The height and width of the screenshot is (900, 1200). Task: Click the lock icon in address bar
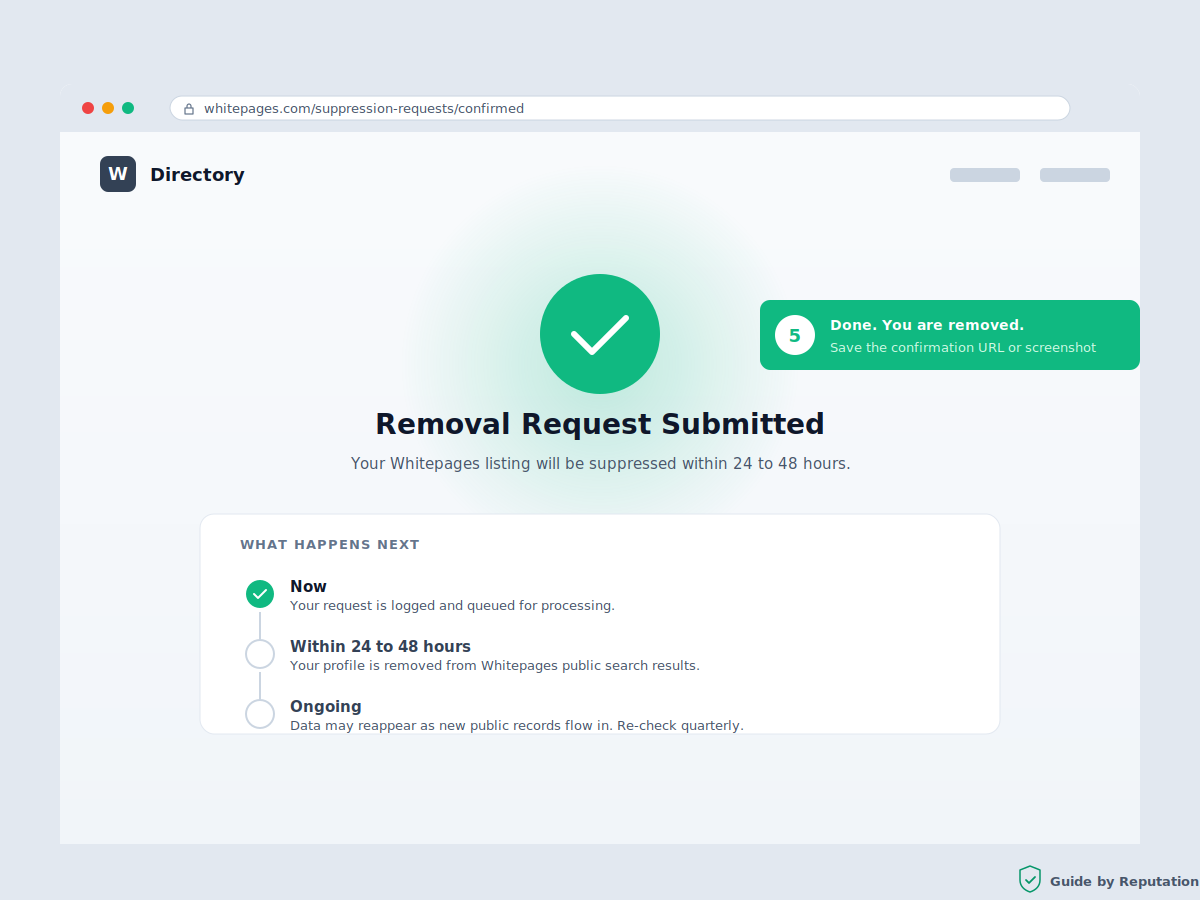point(189,109)
